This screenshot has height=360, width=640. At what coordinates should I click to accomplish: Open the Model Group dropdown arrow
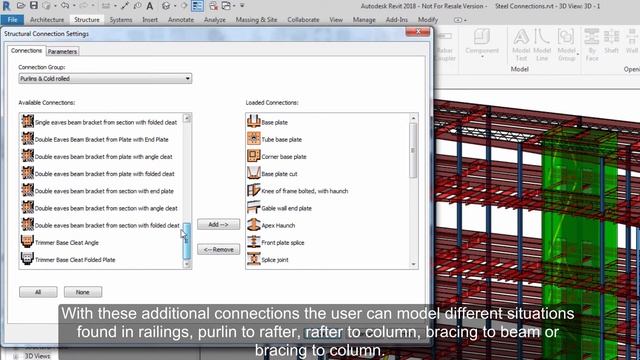click(578, 54)
